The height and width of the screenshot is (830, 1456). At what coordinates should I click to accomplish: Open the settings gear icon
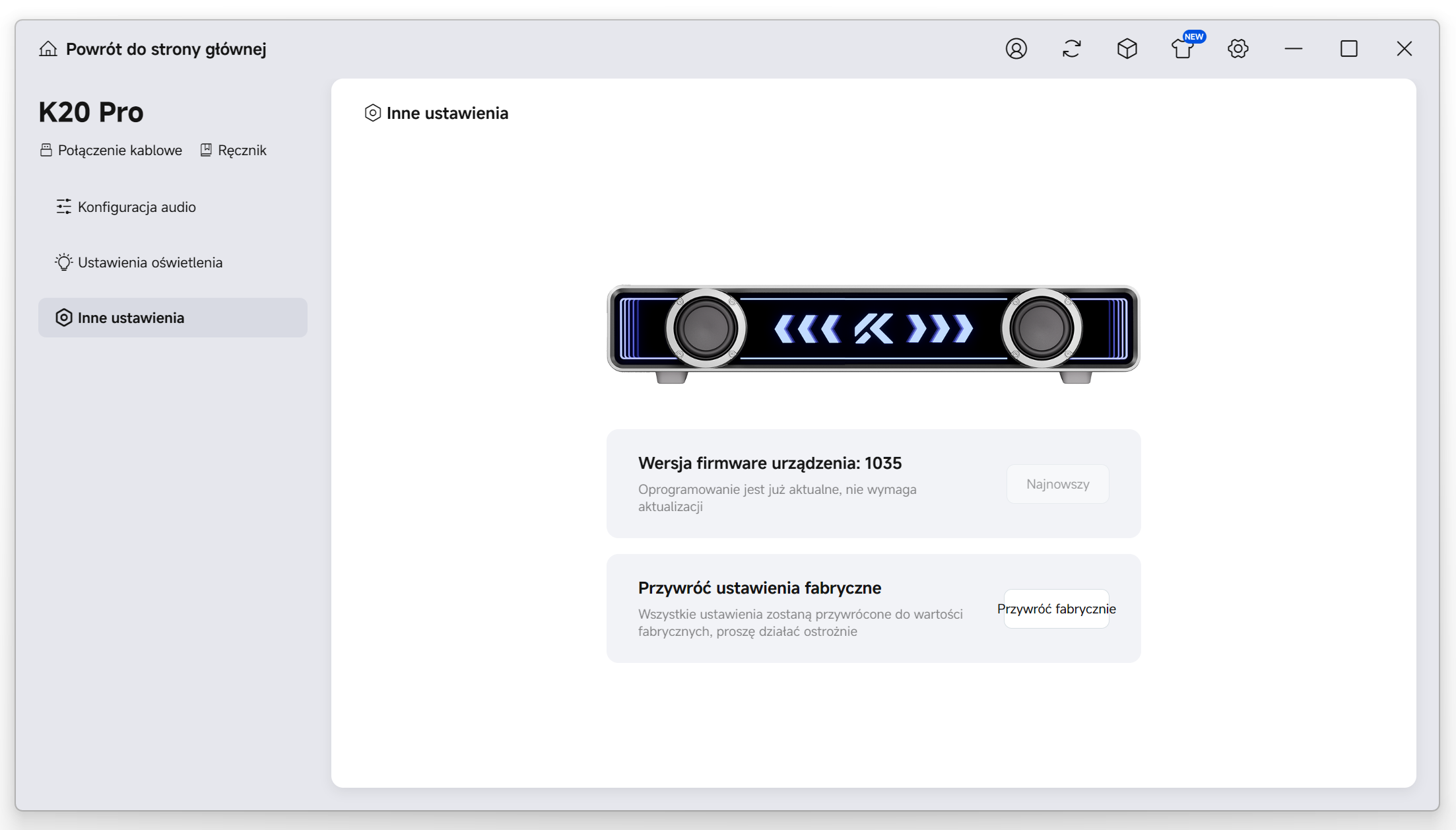coord(1238,49)
